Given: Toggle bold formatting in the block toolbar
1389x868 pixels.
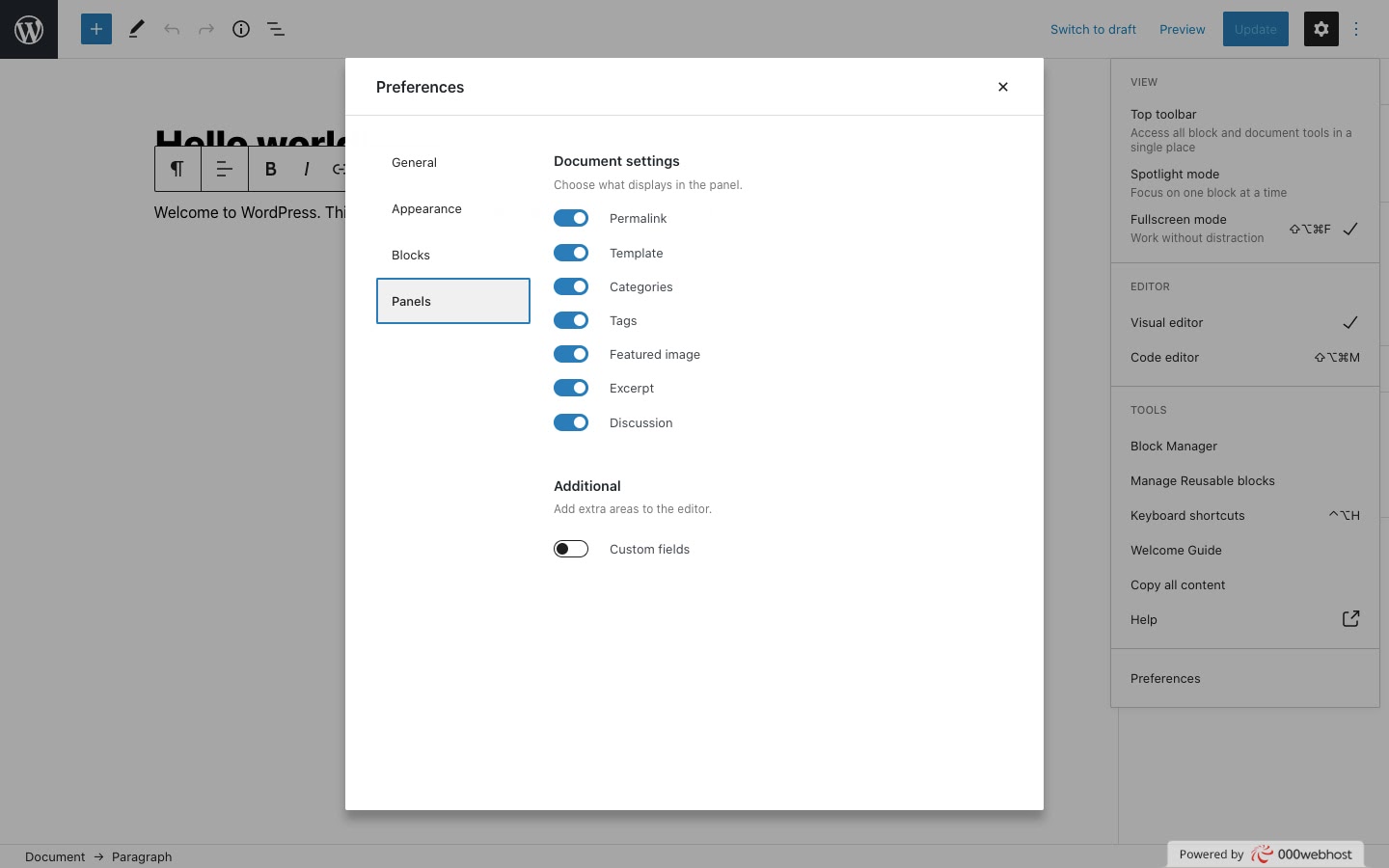Looking at the screenshot, I should (270, 169).
